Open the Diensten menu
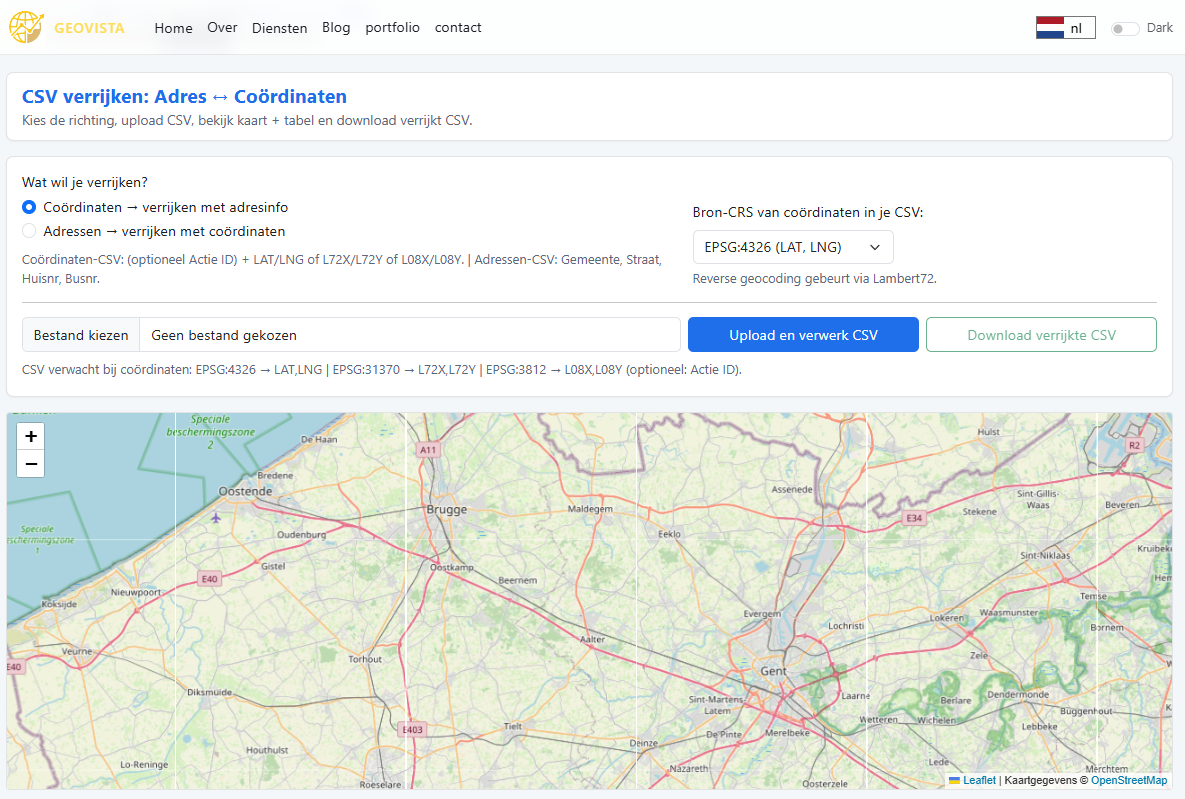This screenshot has height=799, width=1185. pos(279,28)
